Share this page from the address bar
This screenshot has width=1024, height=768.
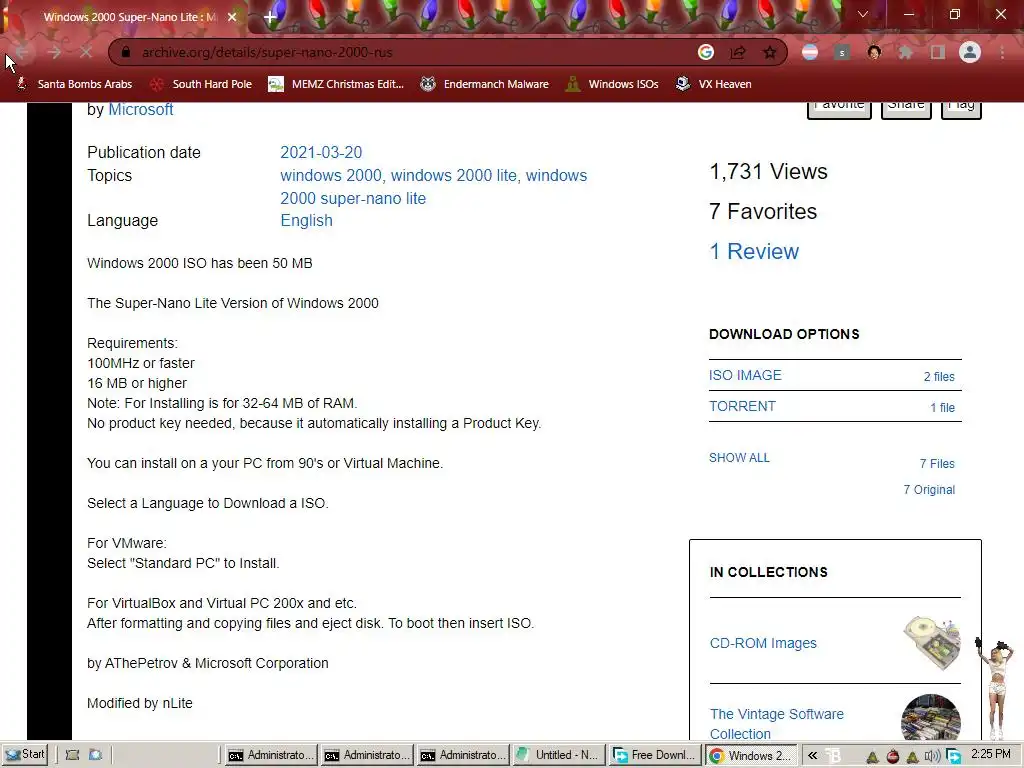[738, 52]
